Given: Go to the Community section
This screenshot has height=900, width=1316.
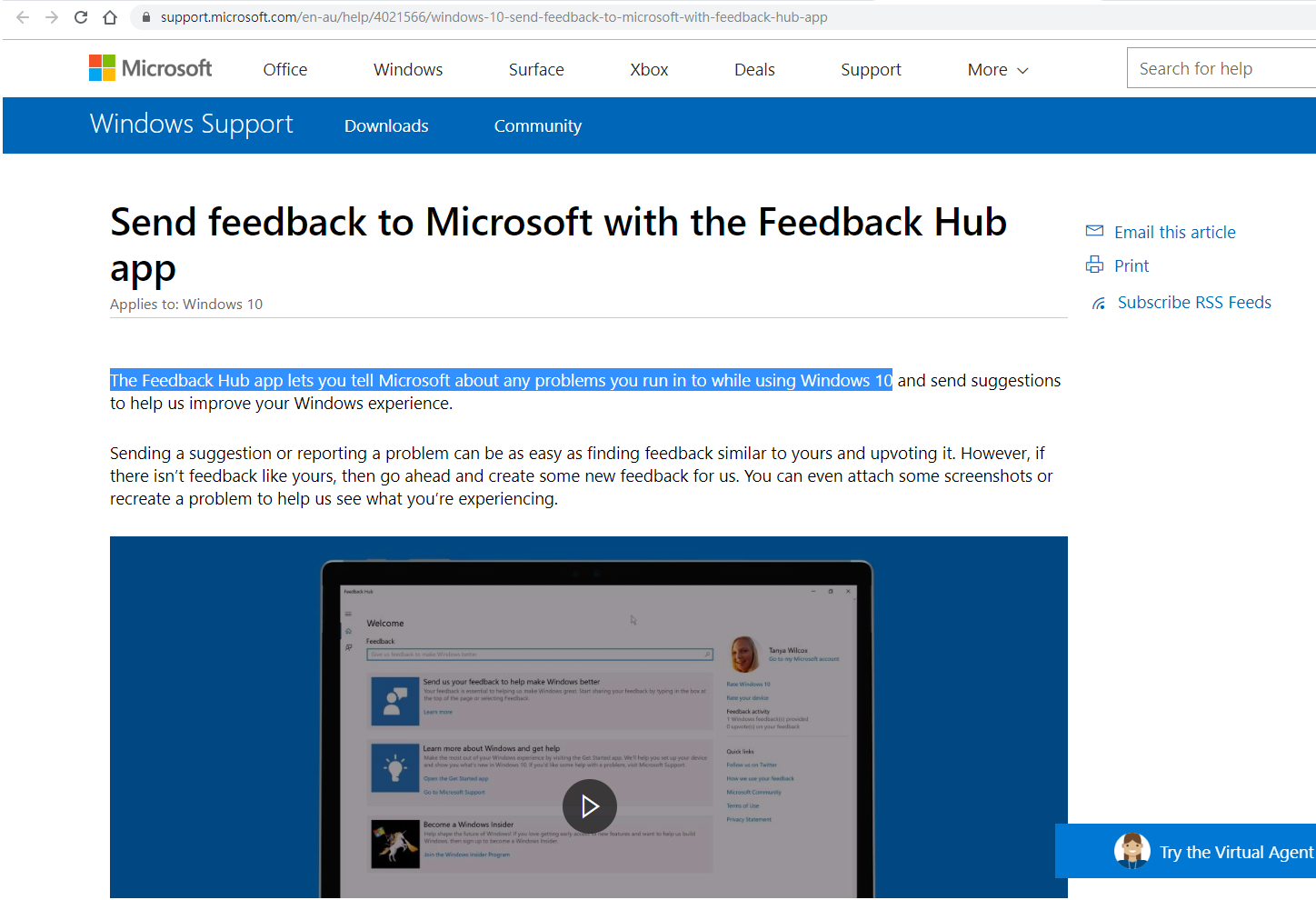Looking at the screenshot, I should tap(538, 126).
